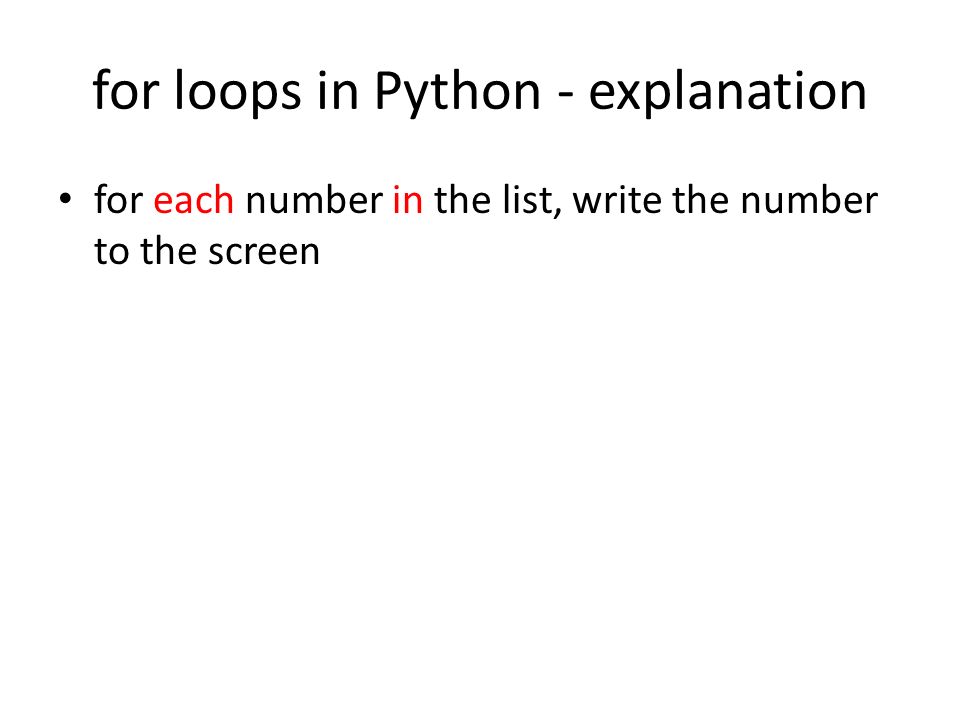
Task: Click the word 'for' in the title
Action: (125, 91)
